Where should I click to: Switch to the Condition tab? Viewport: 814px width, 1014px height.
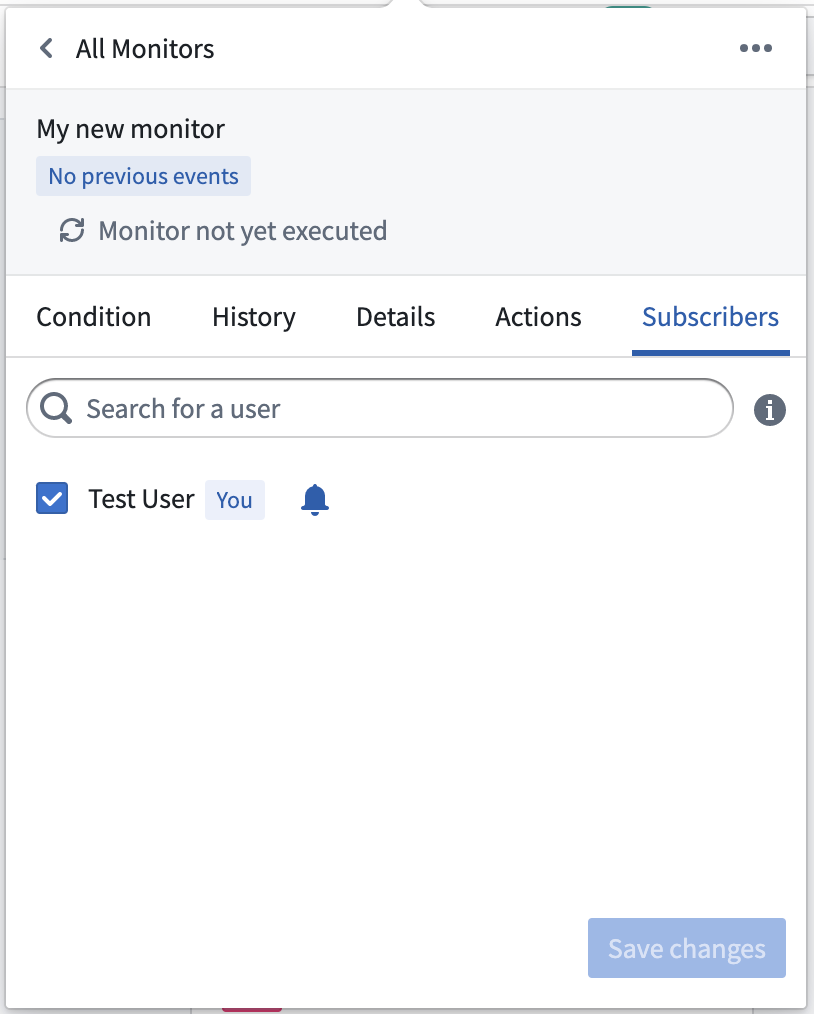[94, 317]
